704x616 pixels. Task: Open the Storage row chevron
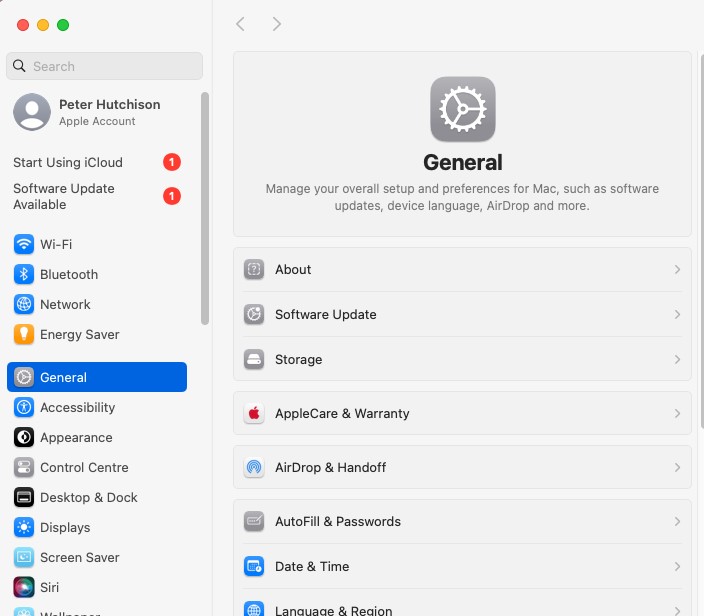(x=677, y=359)
